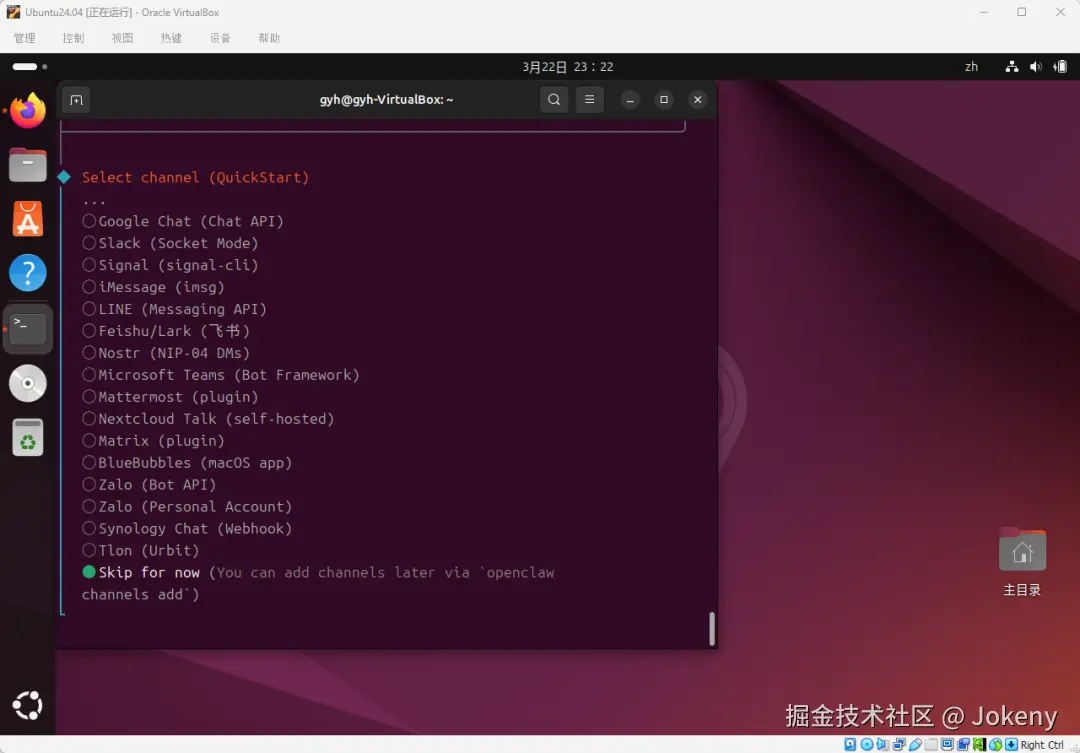This screenshot has height=753, width=1080.
Task: Open the clock and calendar in top bar
Action: coord(568,67)
